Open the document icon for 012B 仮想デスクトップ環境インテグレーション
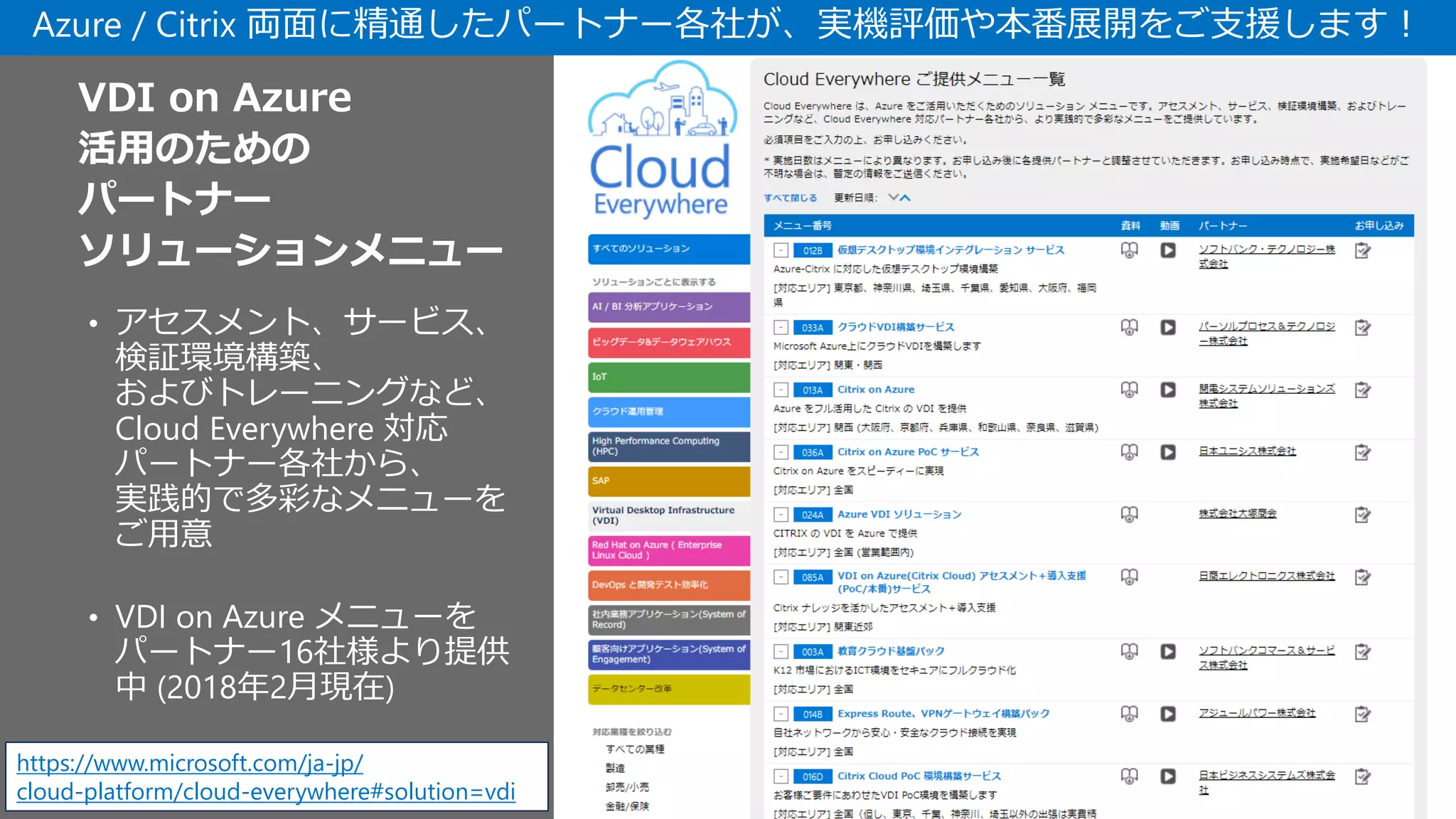This screenshot has width=1456, height=819. pos(1129,250)
